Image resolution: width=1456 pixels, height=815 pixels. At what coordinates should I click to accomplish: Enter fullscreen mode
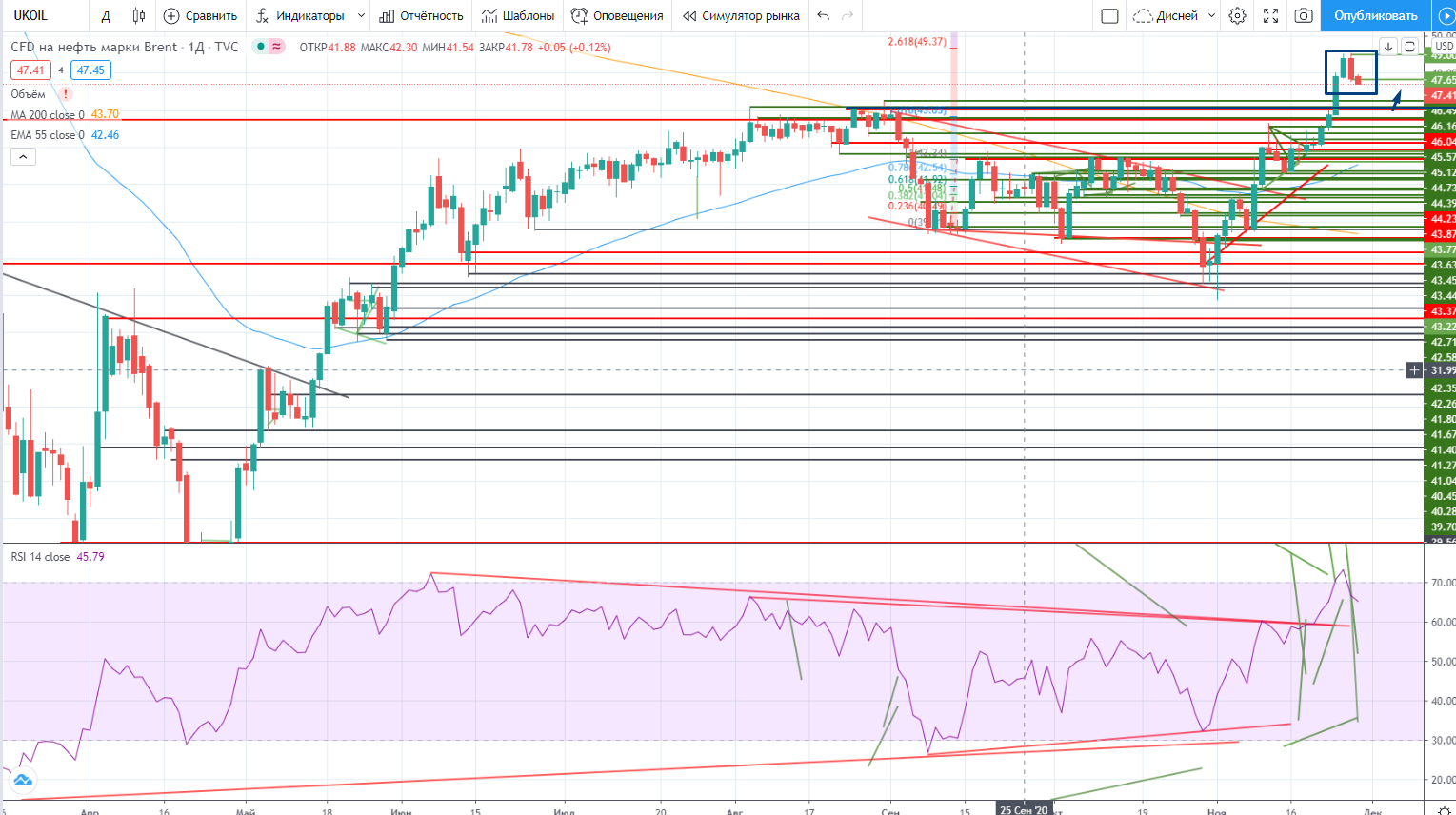(x=1270, y=15)
